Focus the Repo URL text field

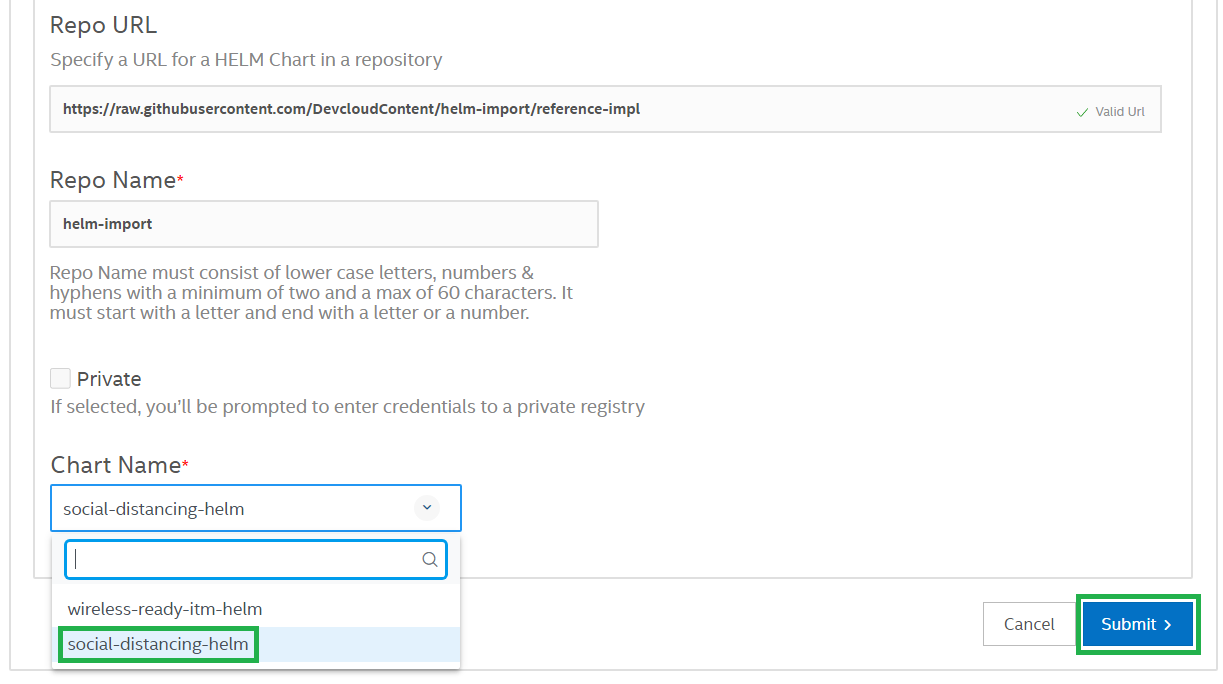coord(560,110)
